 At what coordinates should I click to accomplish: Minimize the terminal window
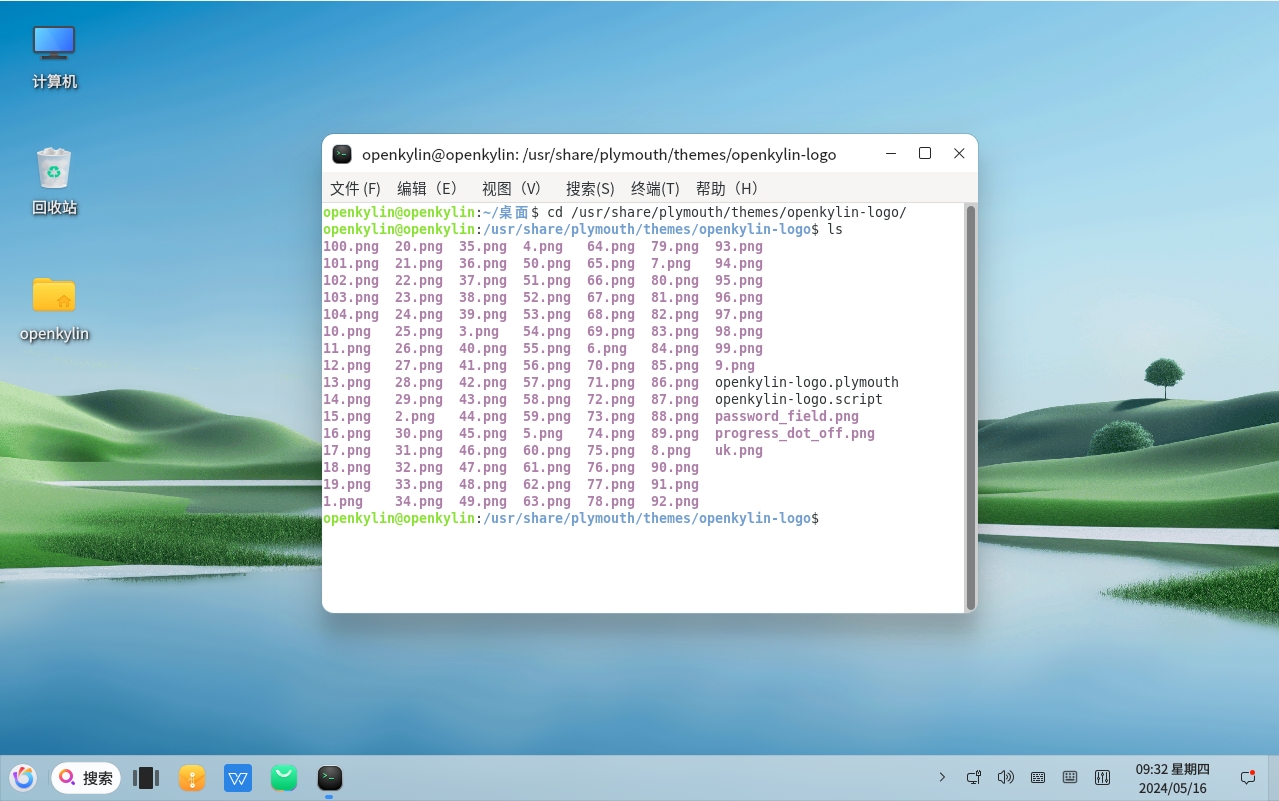[x=891, y=154]
